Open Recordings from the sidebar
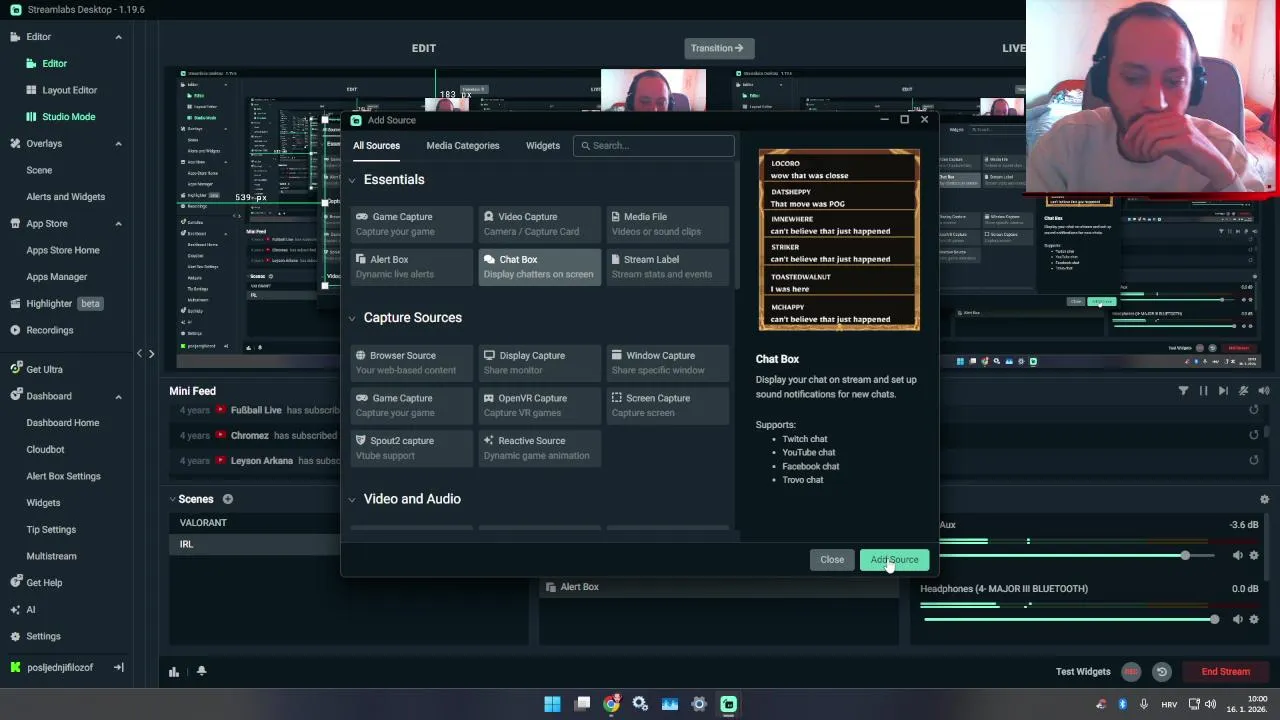Image resolution: width=1280 pixels, height=720 pixels. click(x=49, y=330)
